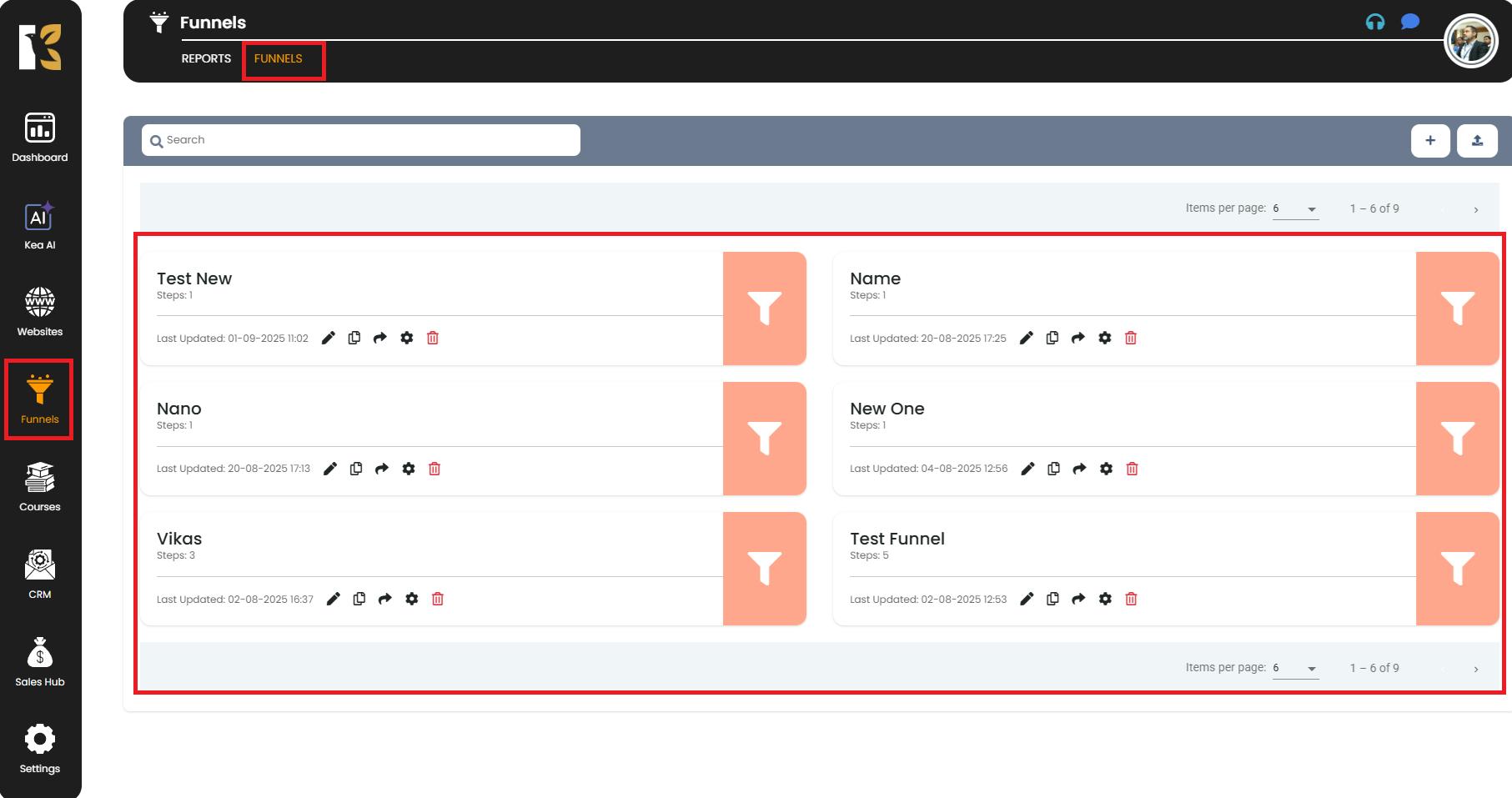Edit the Test New funnel
1512x798 pixels.
[x=329, y=338]
